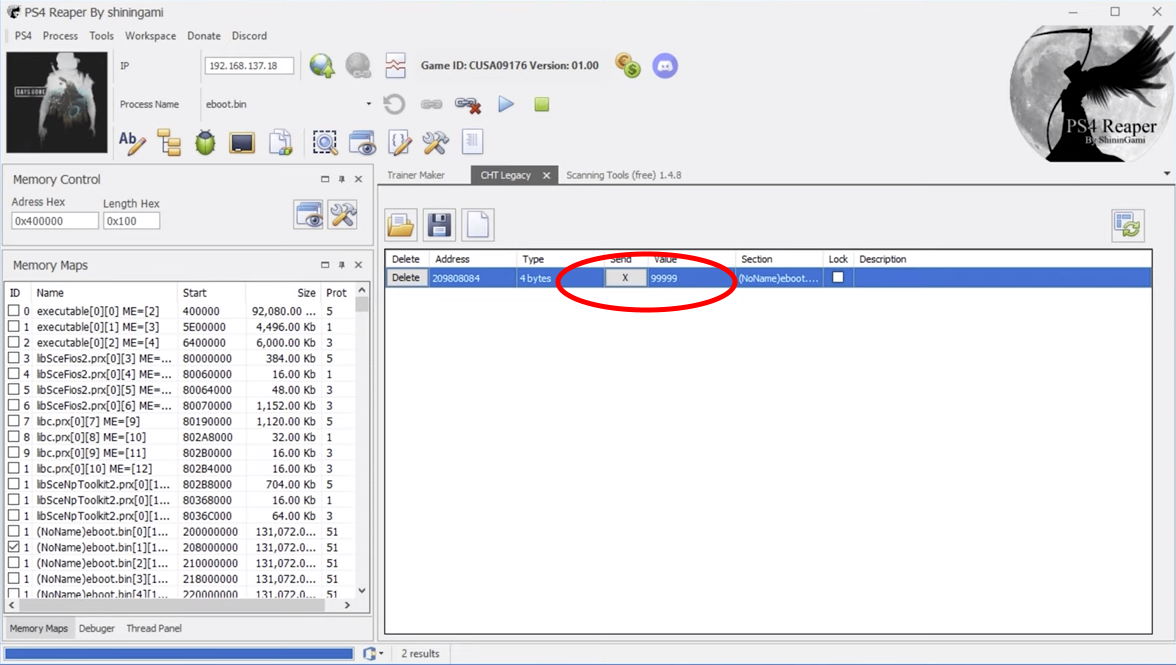Image resolution: width=1176 pixels, height=665 pixels.
Task: Check the executable[0][0] memory map checkbox
Action: [14, 311]
